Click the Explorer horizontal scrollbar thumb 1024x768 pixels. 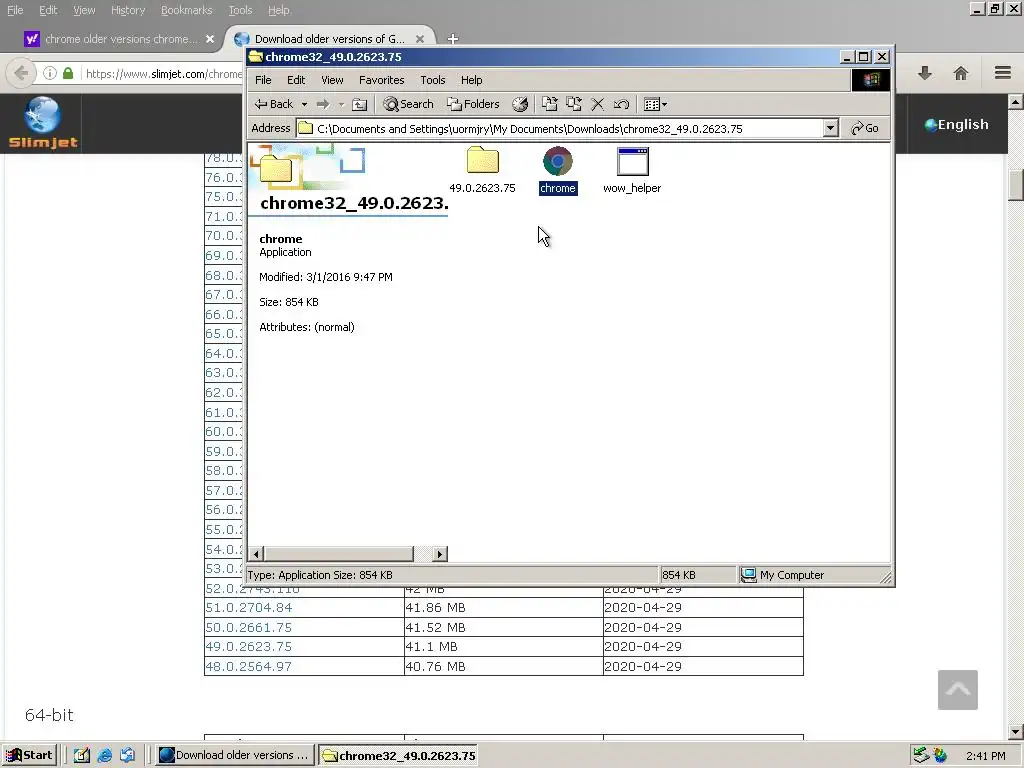(338, 554)
